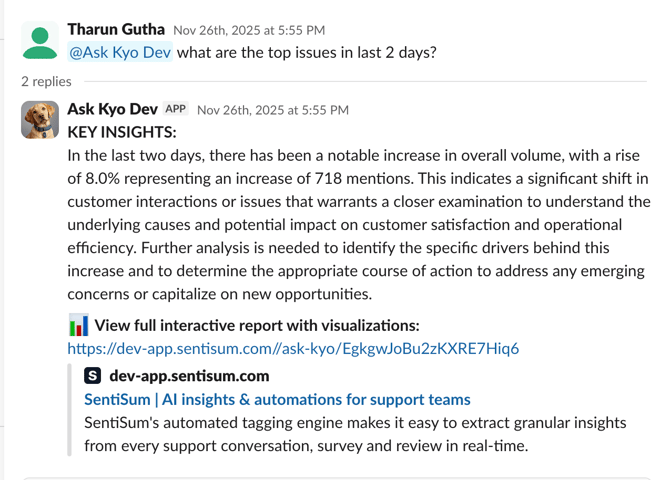Open Tharun Gutha's profile name
670x480 pixels.
[116, 29]
